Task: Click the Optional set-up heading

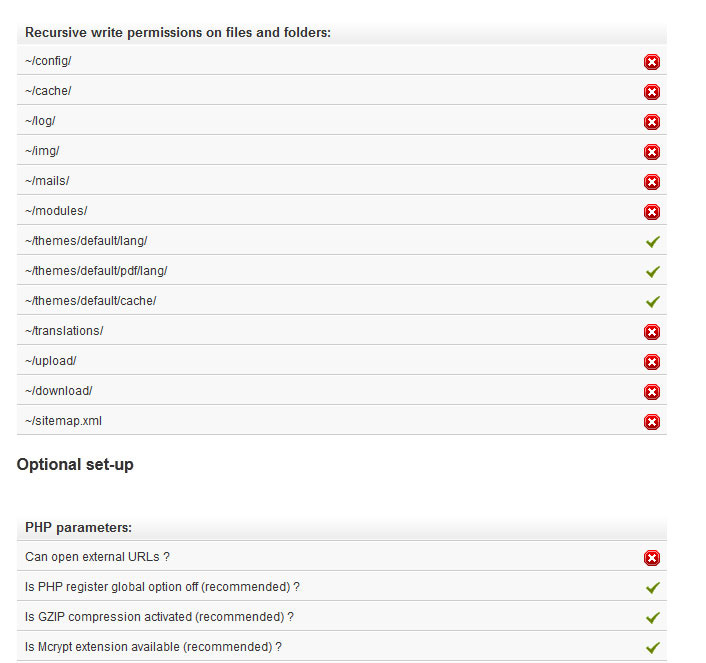Action: click(75, 465)
